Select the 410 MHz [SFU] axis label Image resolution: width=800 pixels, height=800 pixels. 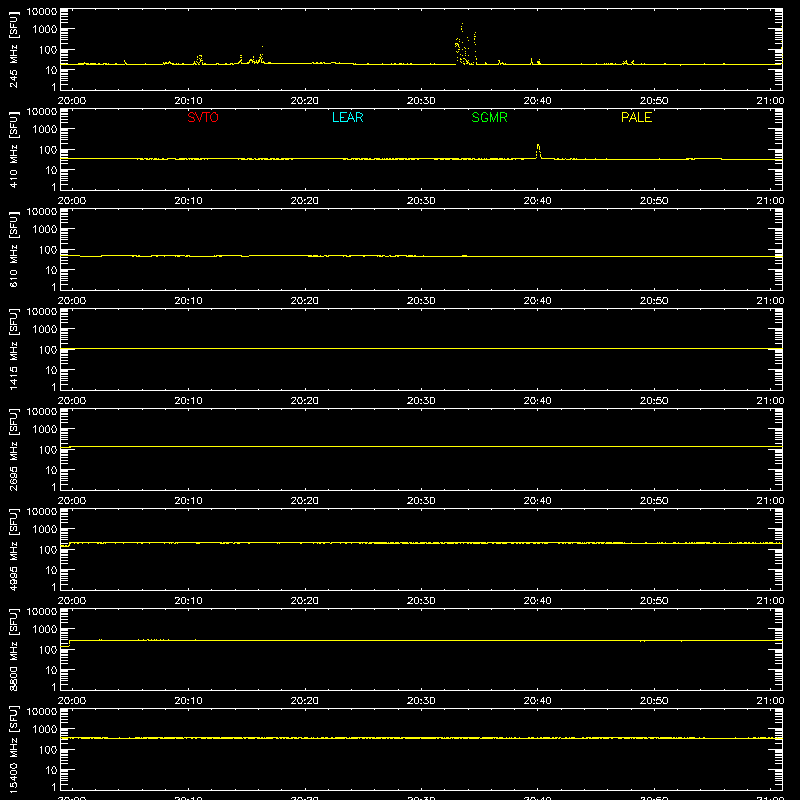pos(13,149)
